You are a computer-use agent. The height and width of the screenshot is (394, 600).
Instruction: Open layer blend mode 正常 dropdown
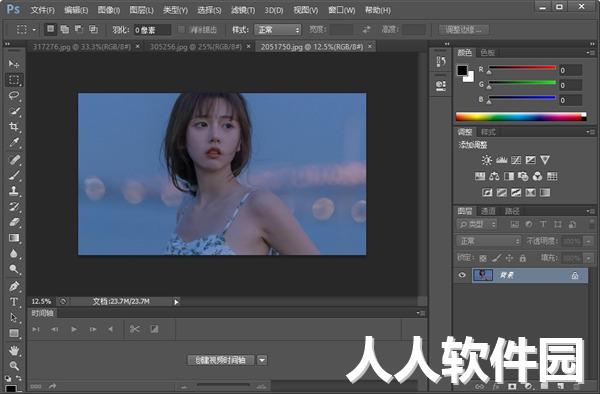489,241
